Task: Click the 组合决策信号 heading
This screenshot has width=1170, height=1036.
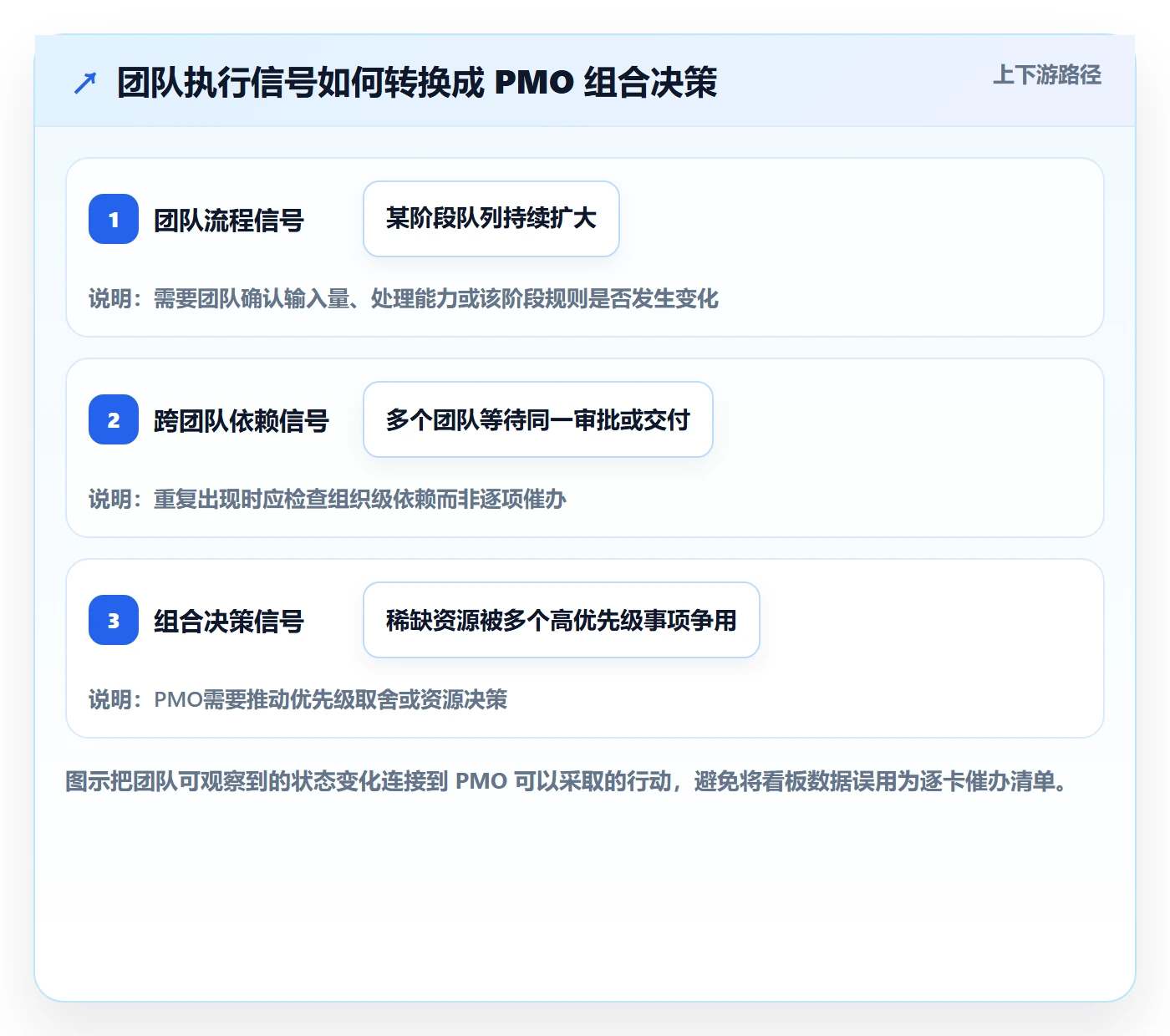Action: point(229,621)
